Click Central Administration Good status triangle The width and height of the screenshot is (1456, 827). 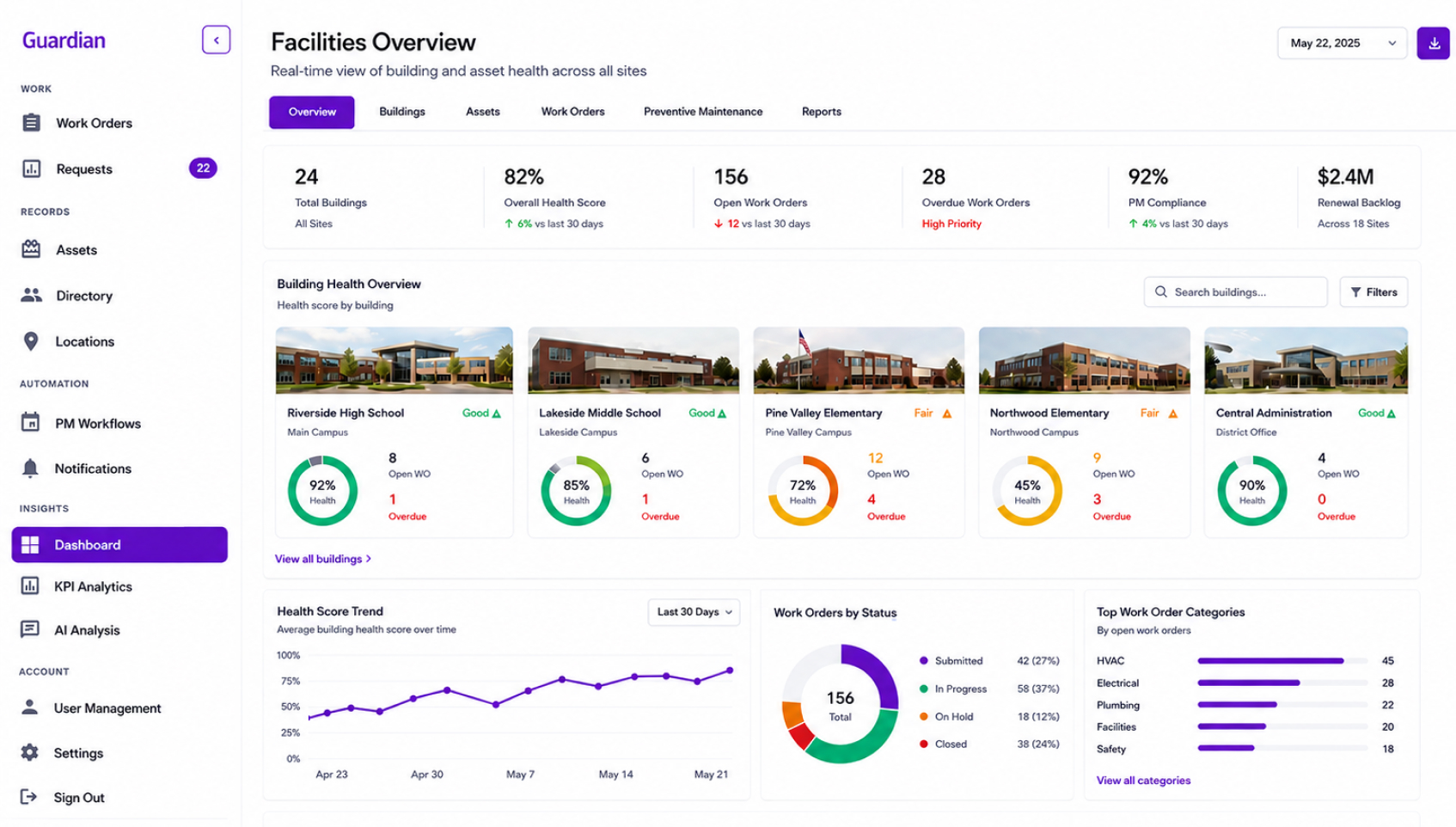(1392, 413)
